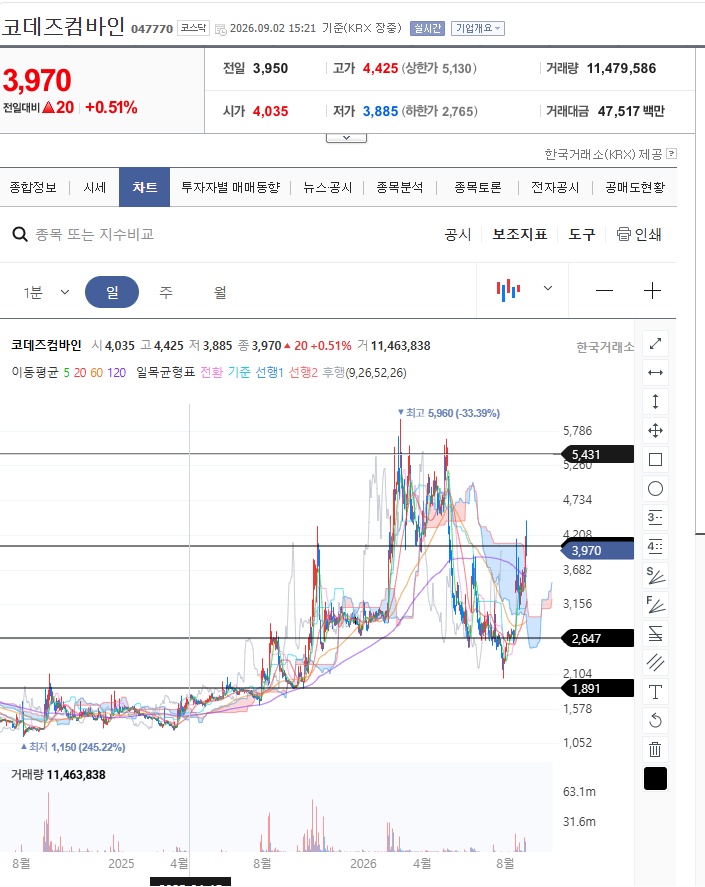Click the 20-day moving average label
705x887 pixels.
(80, 373)
